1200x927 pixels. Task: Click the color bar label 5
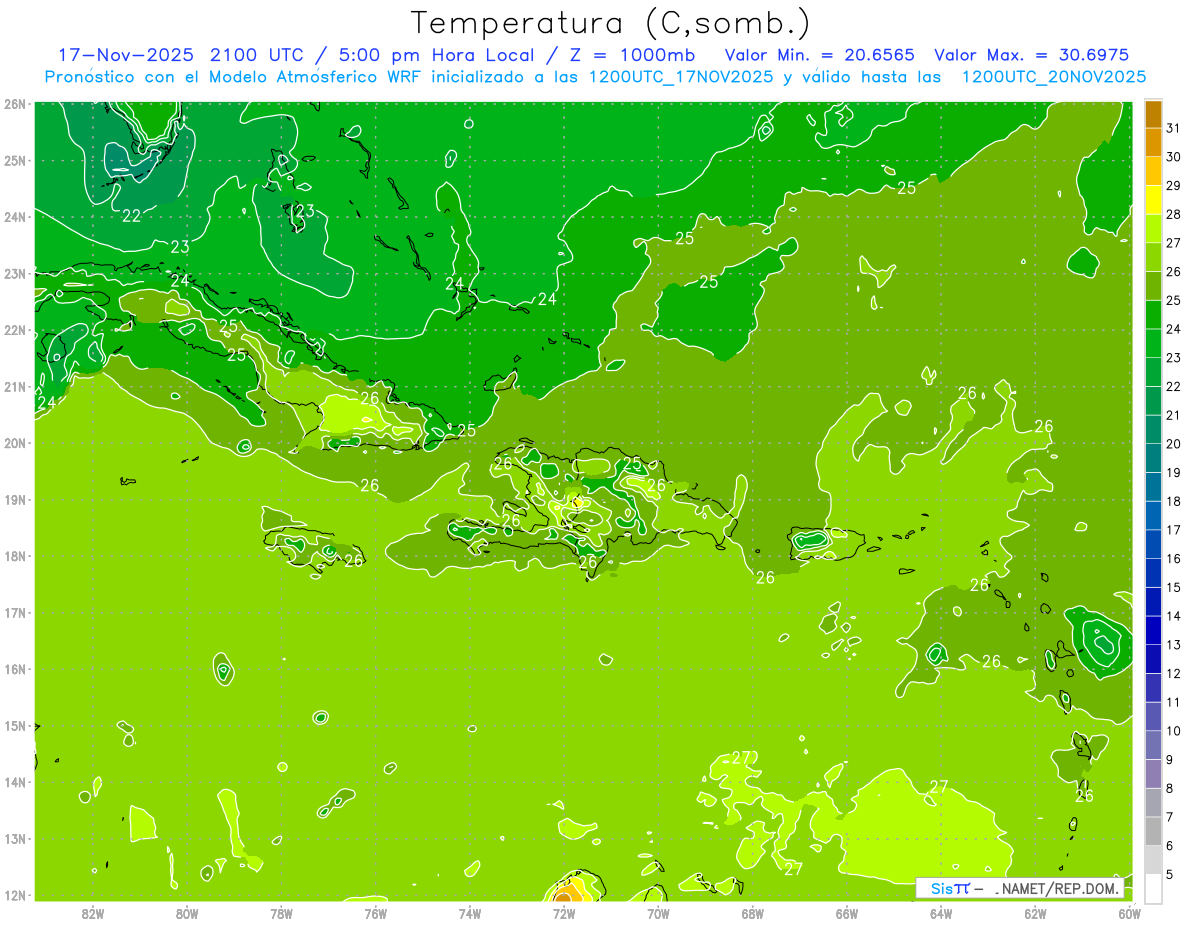[x=1172, y=875]
